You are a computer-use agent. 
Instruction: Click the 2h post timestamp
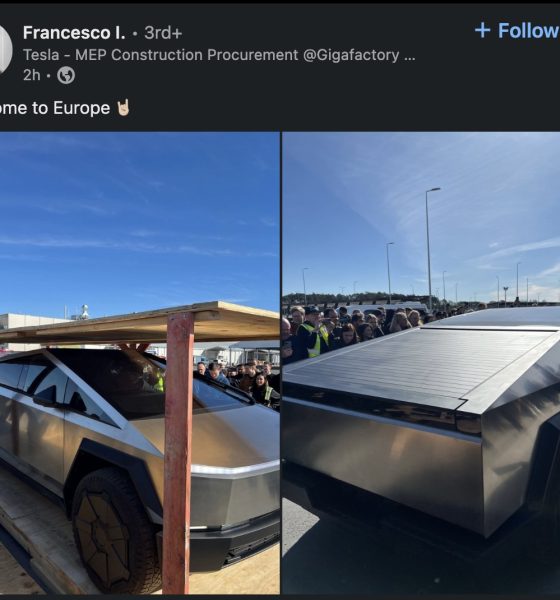point(31,75)
